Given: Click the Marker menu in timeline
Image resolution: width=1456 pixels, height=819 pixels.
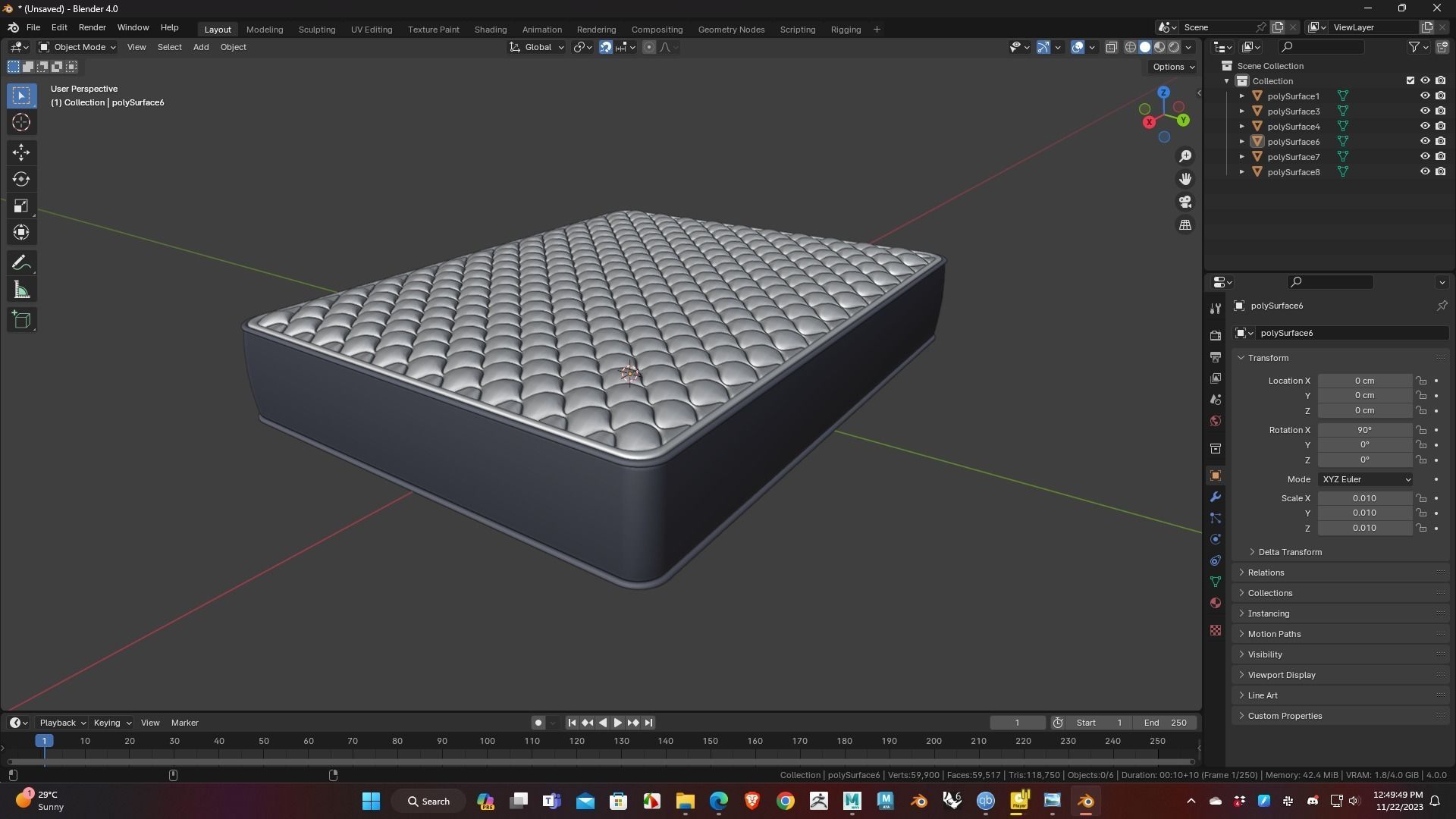Looking at the screenshot, I should coord(185,723).
